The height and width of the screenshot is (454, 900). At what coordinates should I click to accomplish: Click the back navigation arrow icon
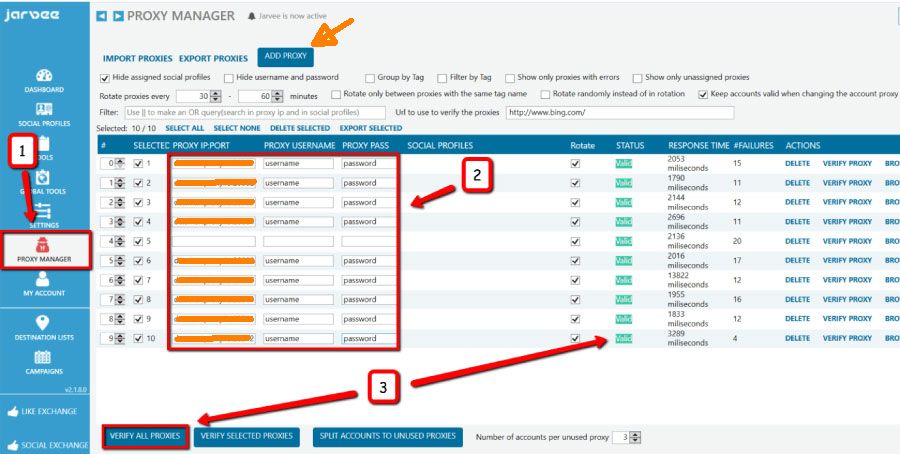(101, 16)
